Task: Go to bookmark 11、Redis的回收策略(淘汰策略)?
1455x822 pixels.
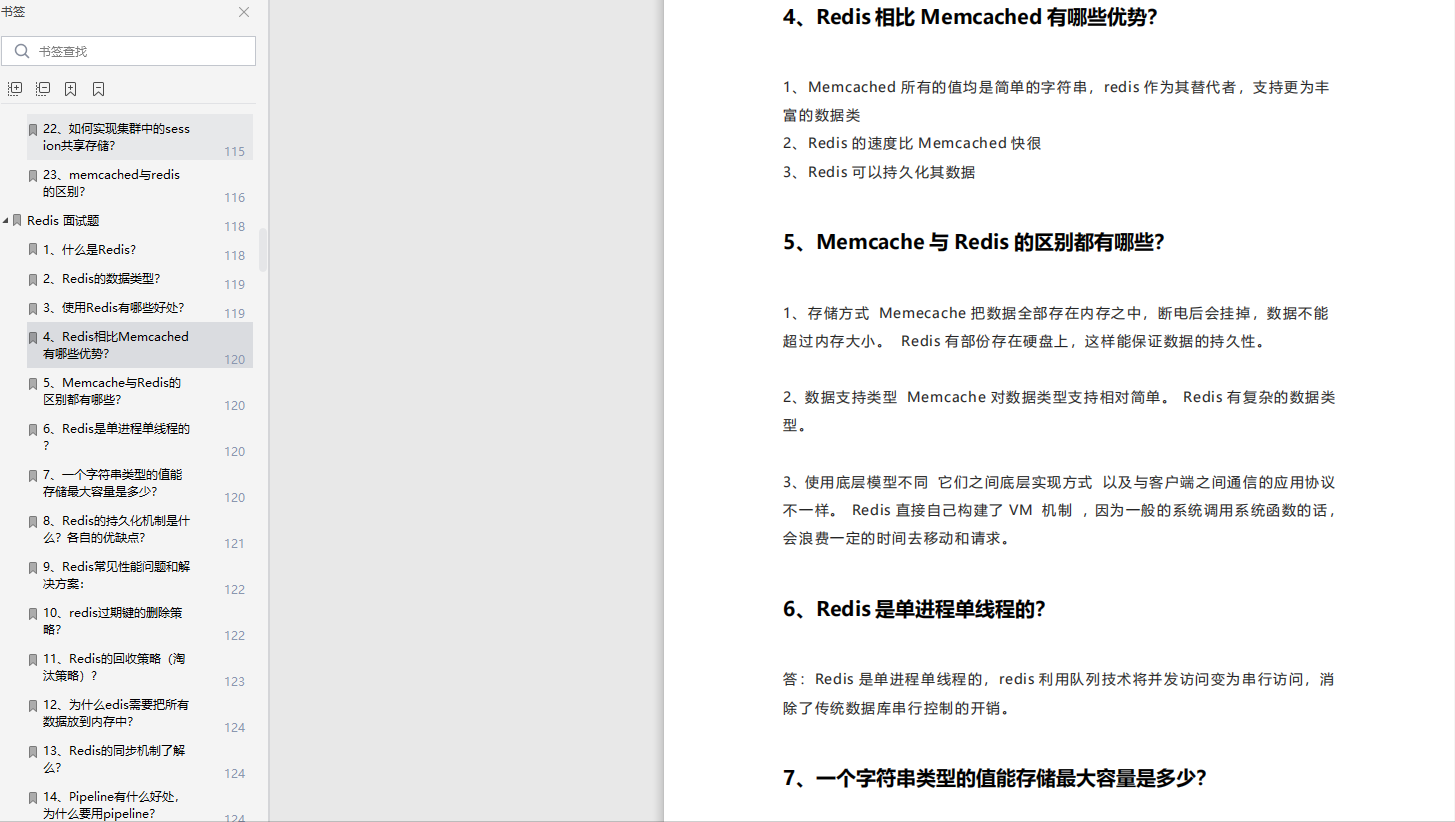Action: pyautogui.click(x=114, y=667)
